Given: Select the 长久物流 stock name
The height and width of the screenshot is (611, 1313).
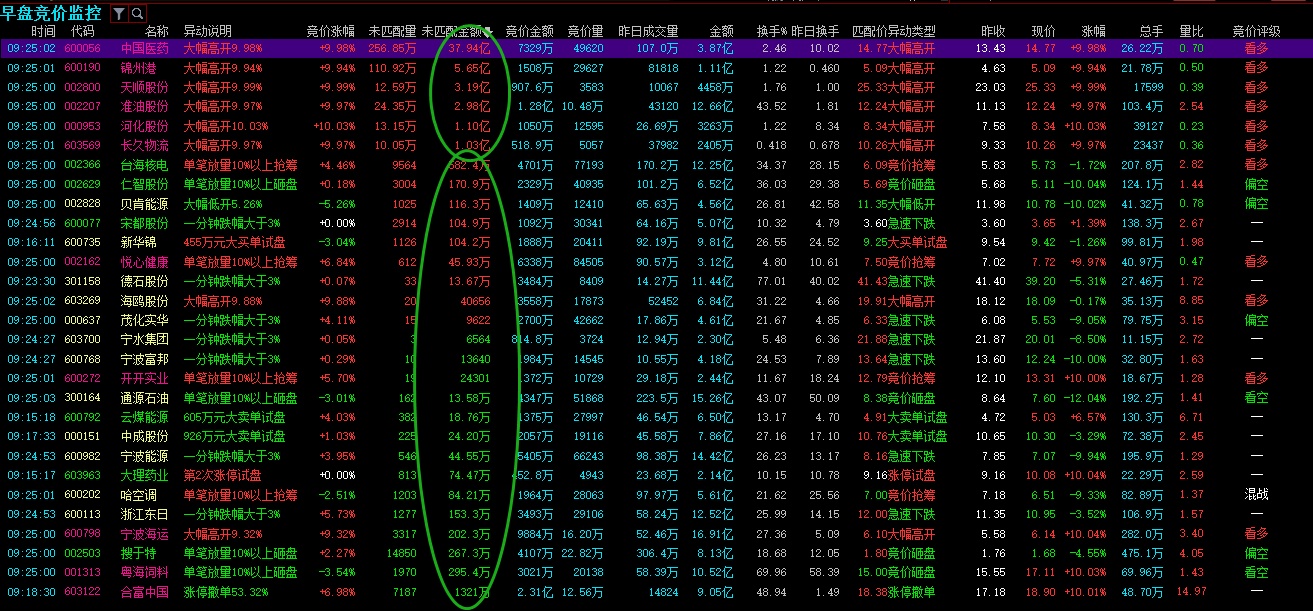Looking at the screenshot, I should pos(145,145).
